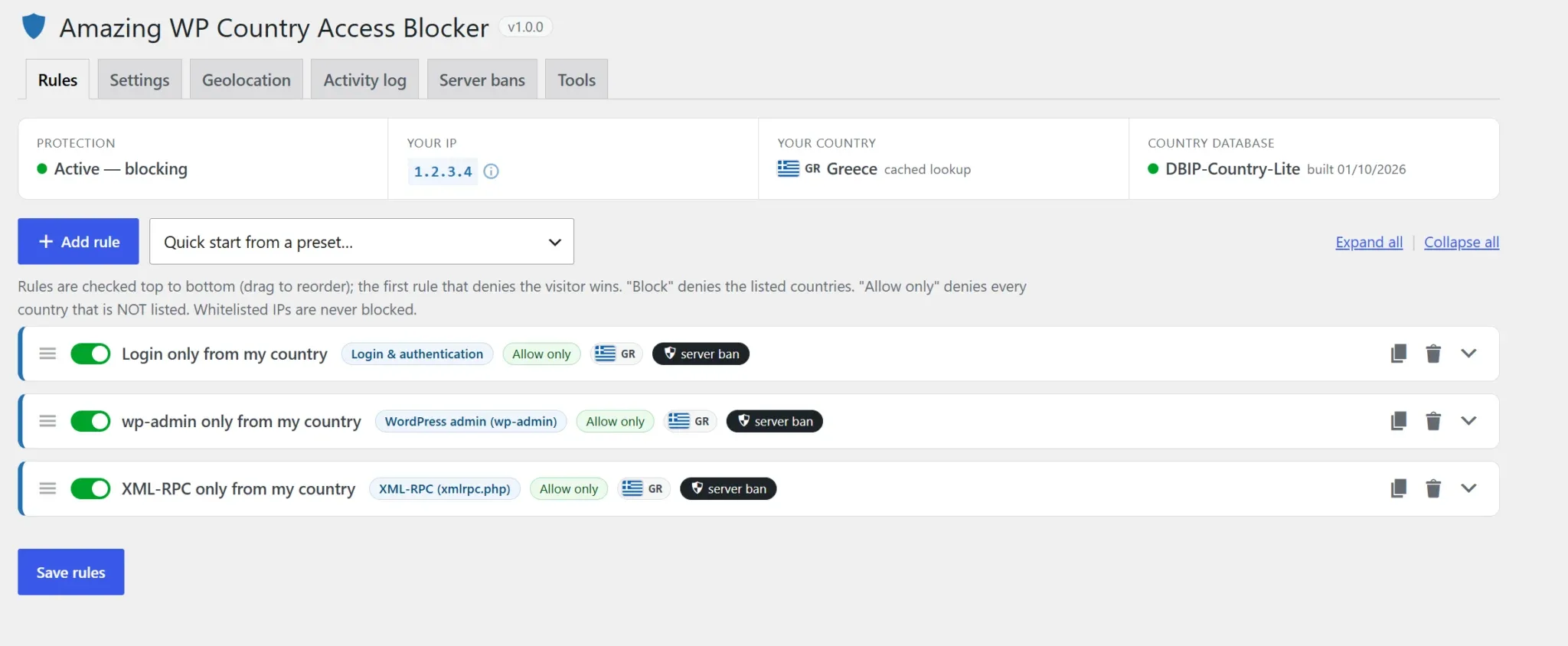Viewport: 1568px width, 646px height.
Task: Duplicate the Login only from my country rule
Action: coord(1398,354)
